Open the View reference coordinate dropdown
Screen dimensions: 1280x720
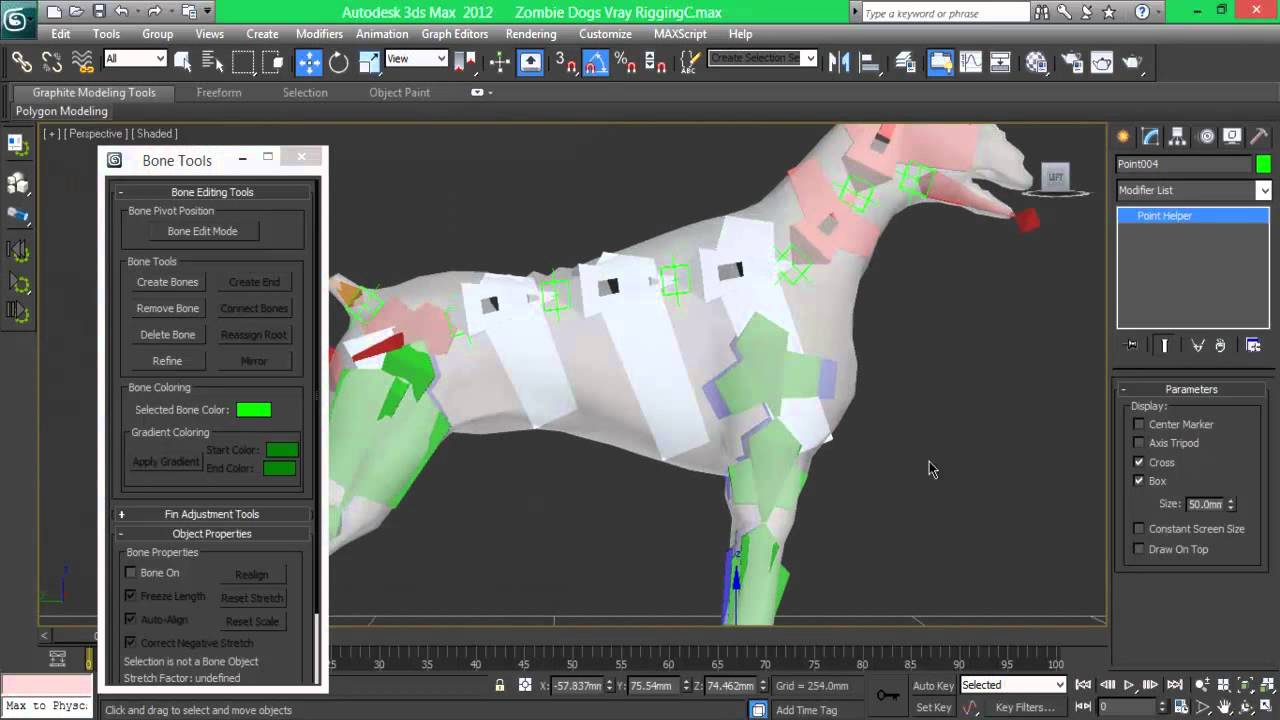[x=416, y=59]
